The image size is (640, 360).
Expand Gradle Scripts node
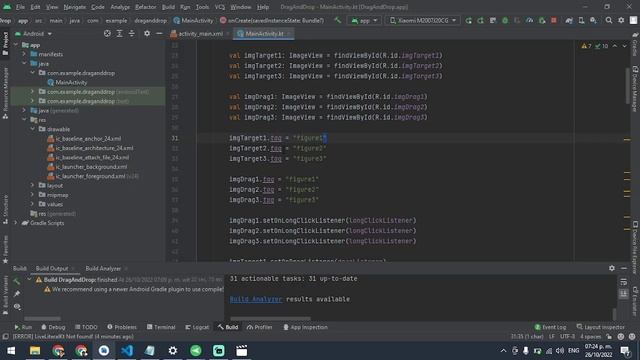click(16, 223)
